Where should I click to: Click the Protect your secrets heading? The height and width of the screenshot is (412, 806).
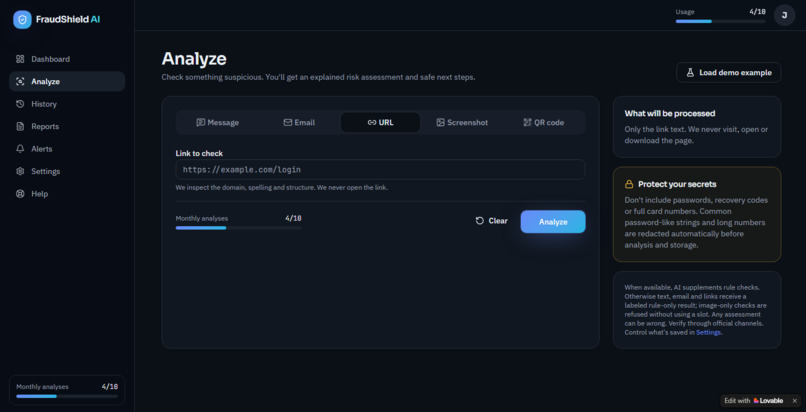coord(677,184)
